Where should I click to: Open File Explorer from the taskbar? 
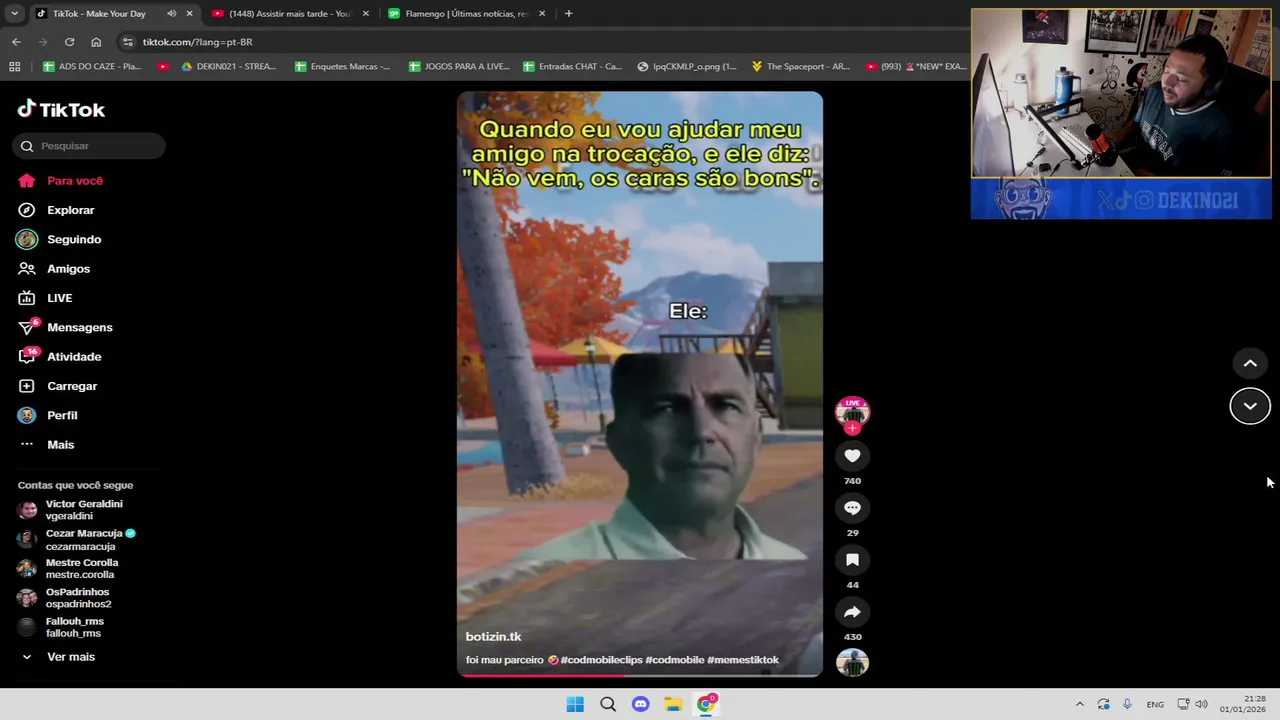(x=673, y=704)
